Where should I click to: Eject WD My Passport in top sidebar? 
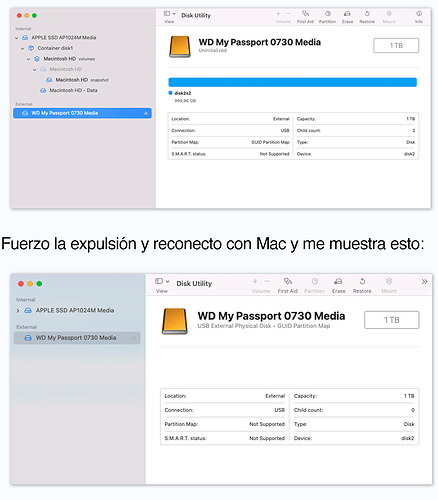pyautogui.click(x=146, y=114)
